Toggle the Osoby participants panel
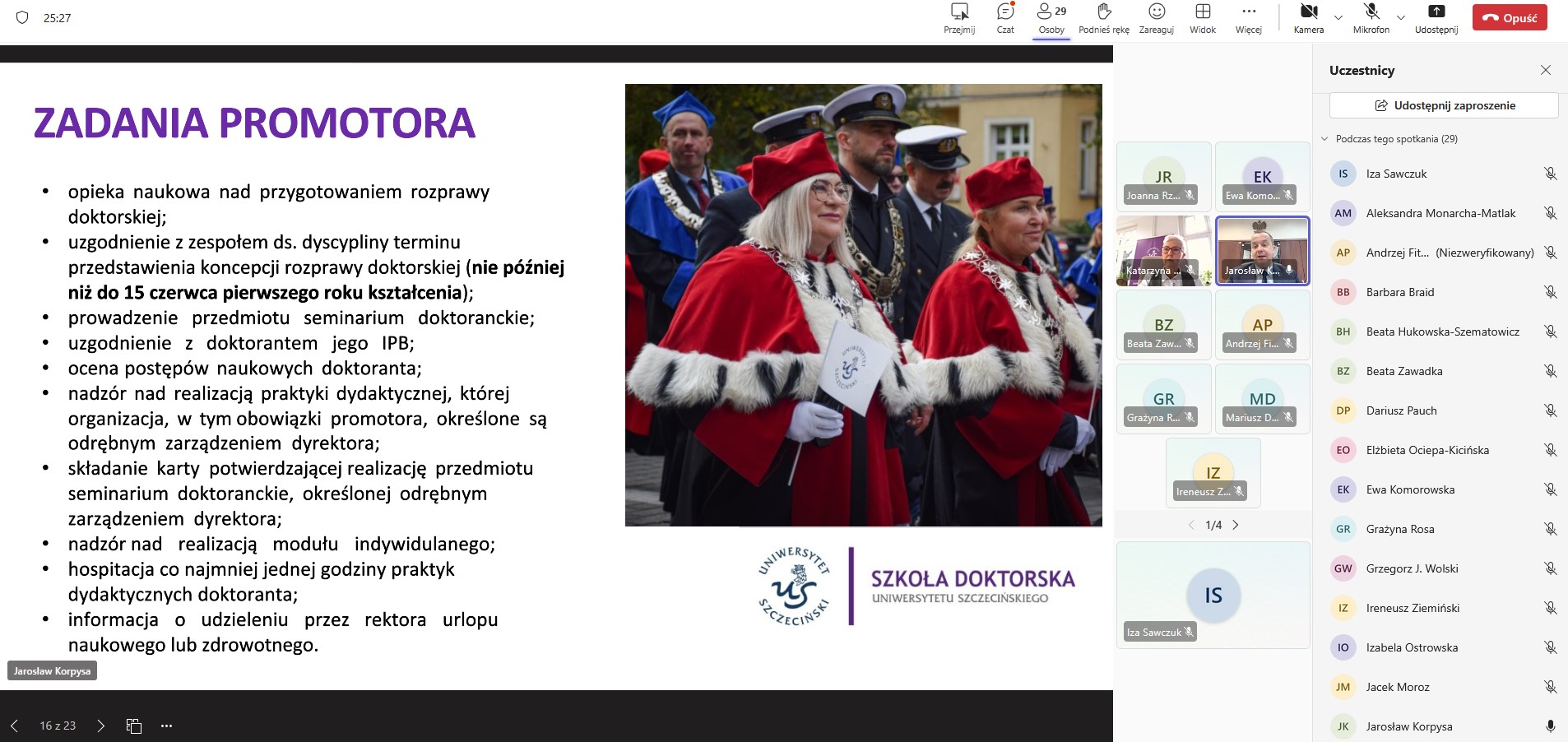Viewport: 1568px width, 742px height. (1051, 18)
